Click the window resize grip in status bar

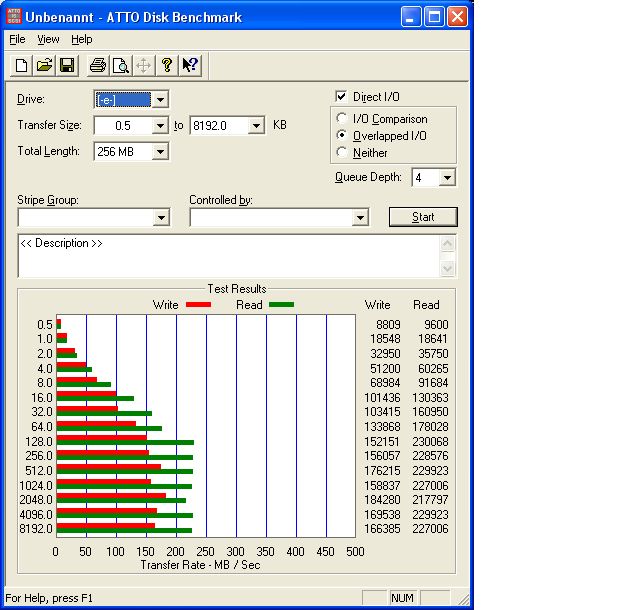pos(463,599)
